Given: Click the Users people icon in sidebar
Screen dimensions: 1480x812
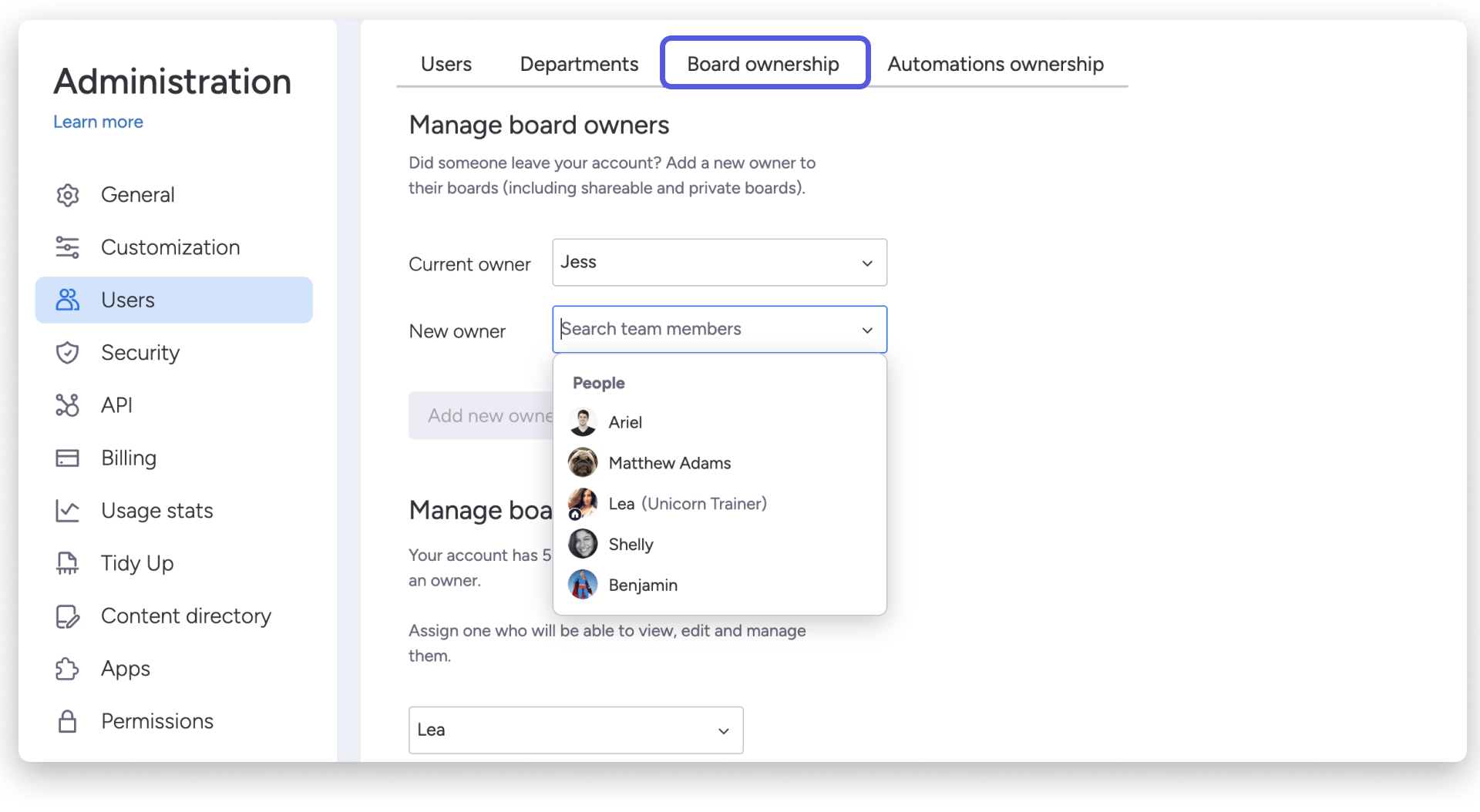Looking at the screenshot, I should 68,300.
